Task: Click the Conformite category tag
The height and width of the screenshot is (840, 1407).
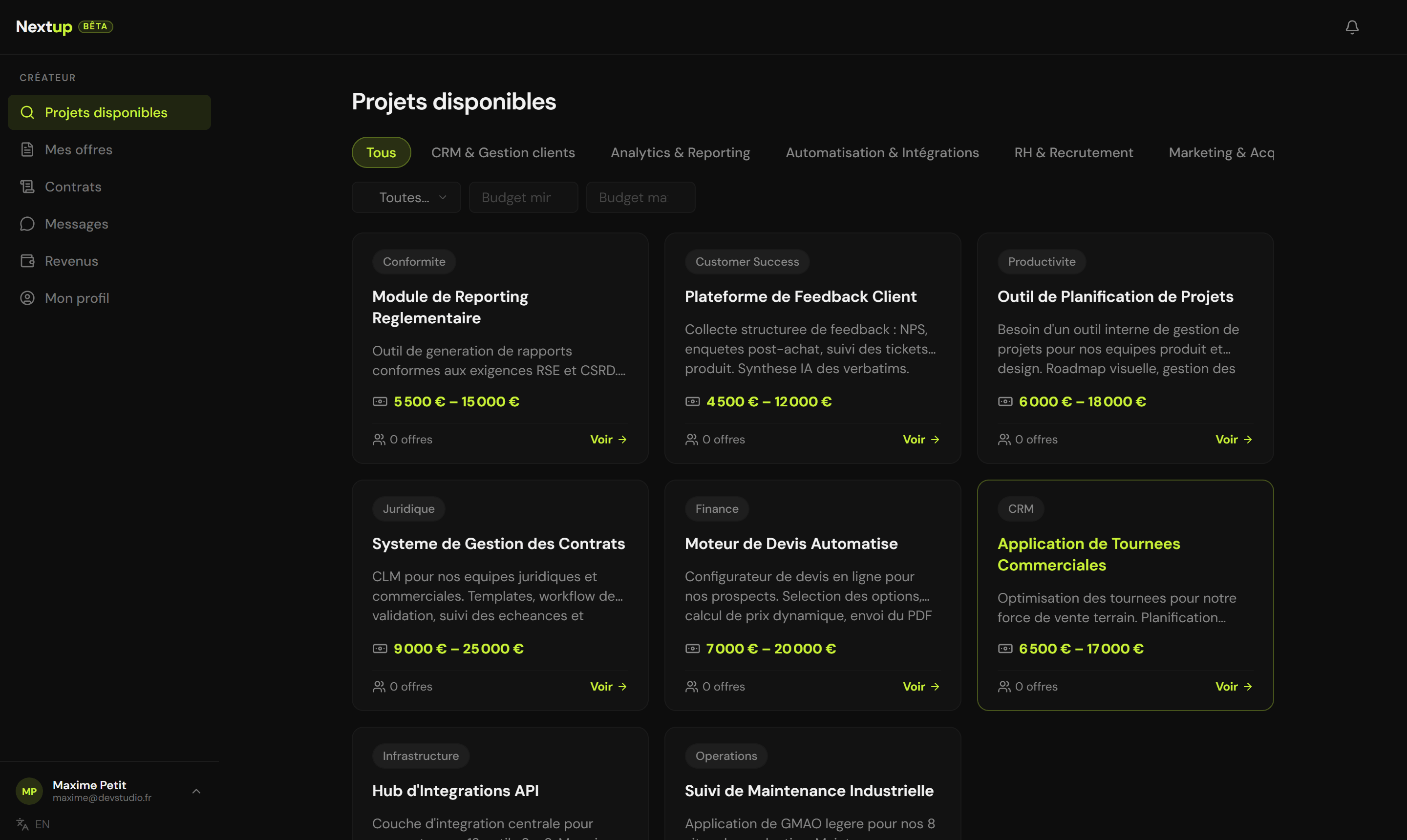Action: coord(414,261)
